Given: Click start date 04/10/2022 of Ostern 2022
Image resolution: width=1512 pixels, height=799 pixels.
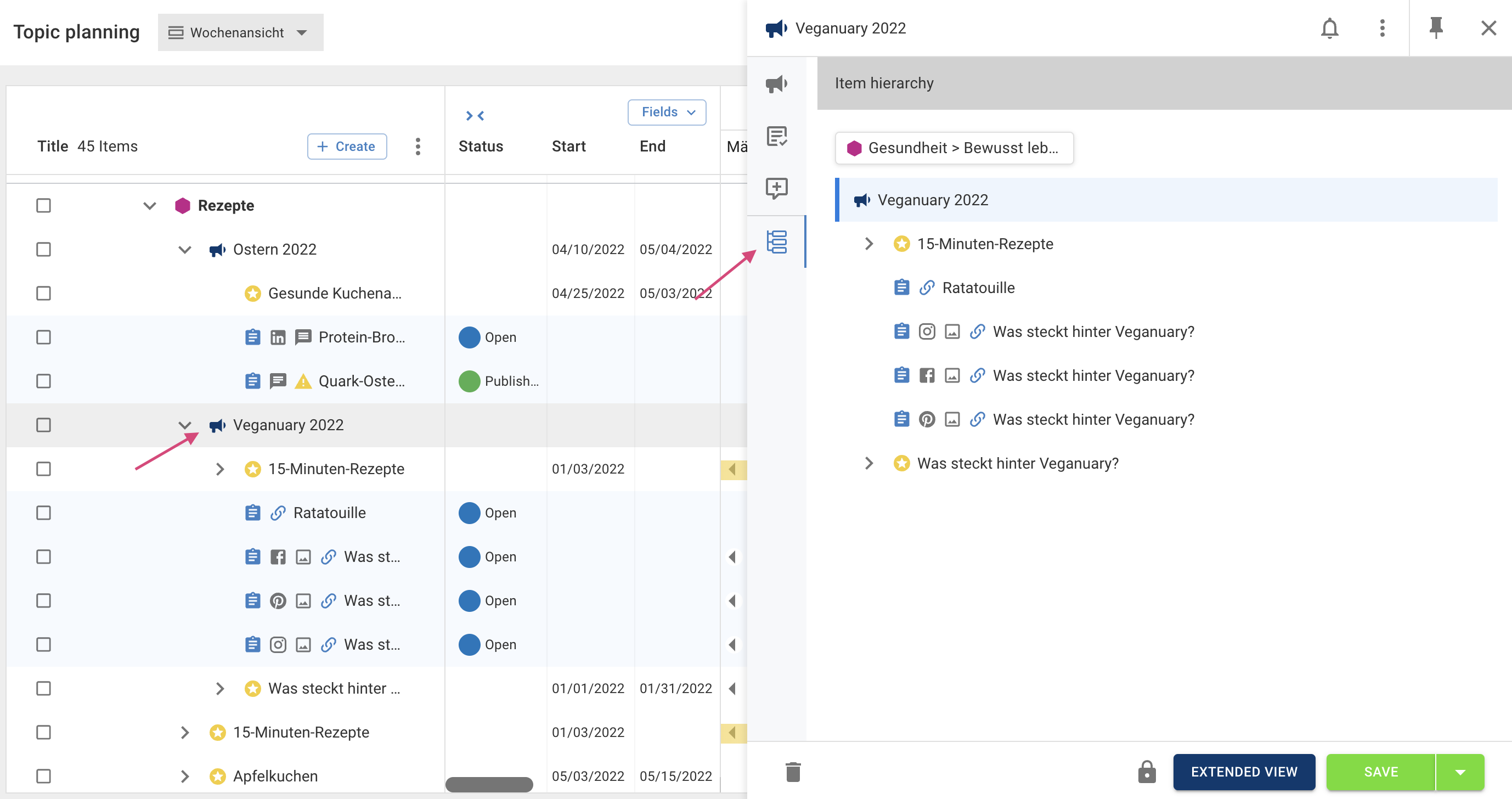Looking at the screenshot, I should point(588,250).
